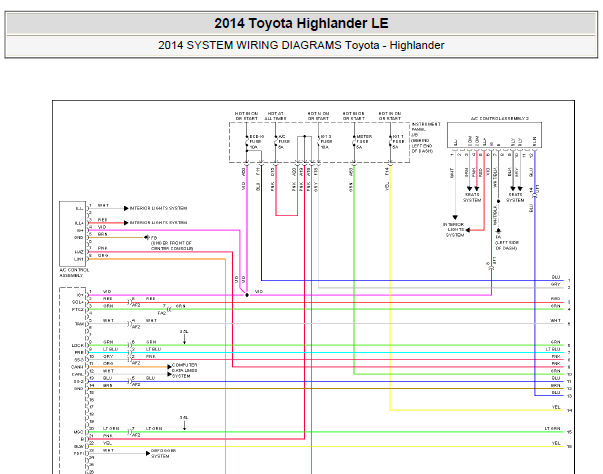Click the VIO wire splice junction dot
The height and width of the screenshot is (474, 603).
[247, 295]
